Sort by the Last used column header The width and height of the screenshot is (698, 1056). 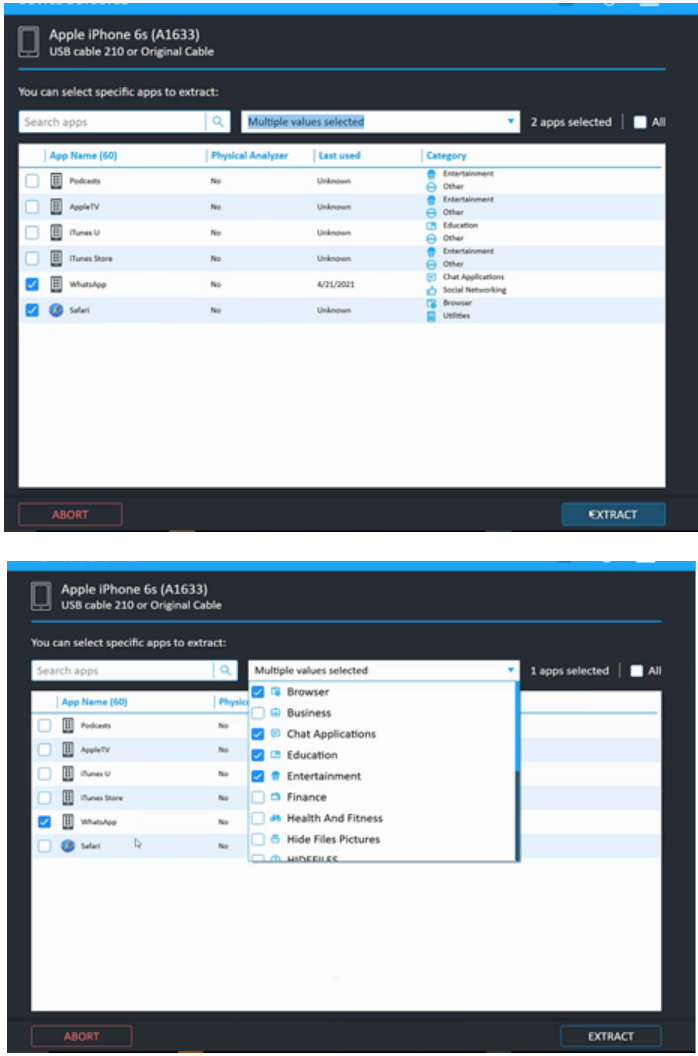pos(339,156)
